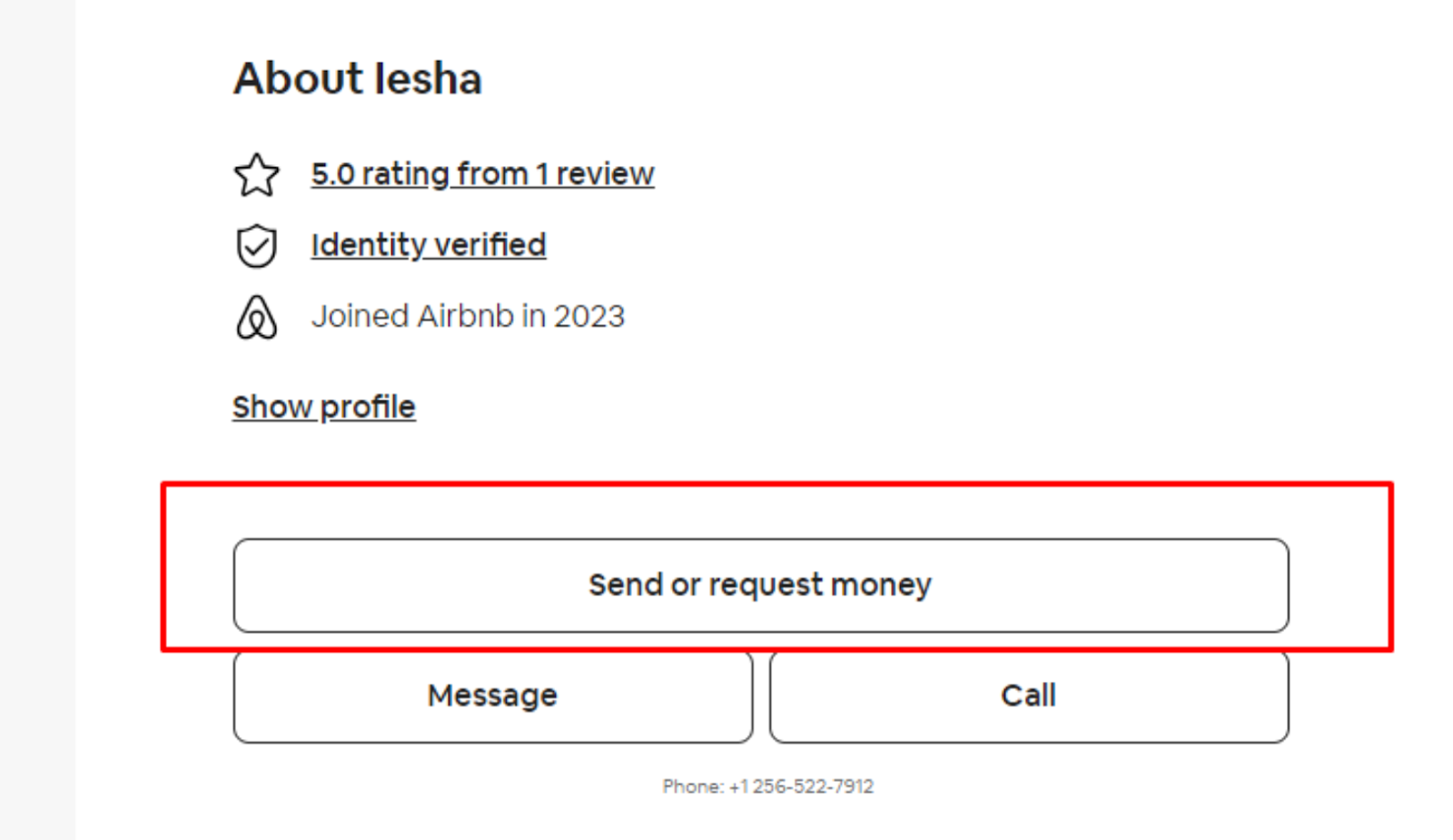Image resolution: width=1453 pixels, height=840 pixels.
Task: Click the Joined Airbnb in 2023 text
Action: click(468, 316)
